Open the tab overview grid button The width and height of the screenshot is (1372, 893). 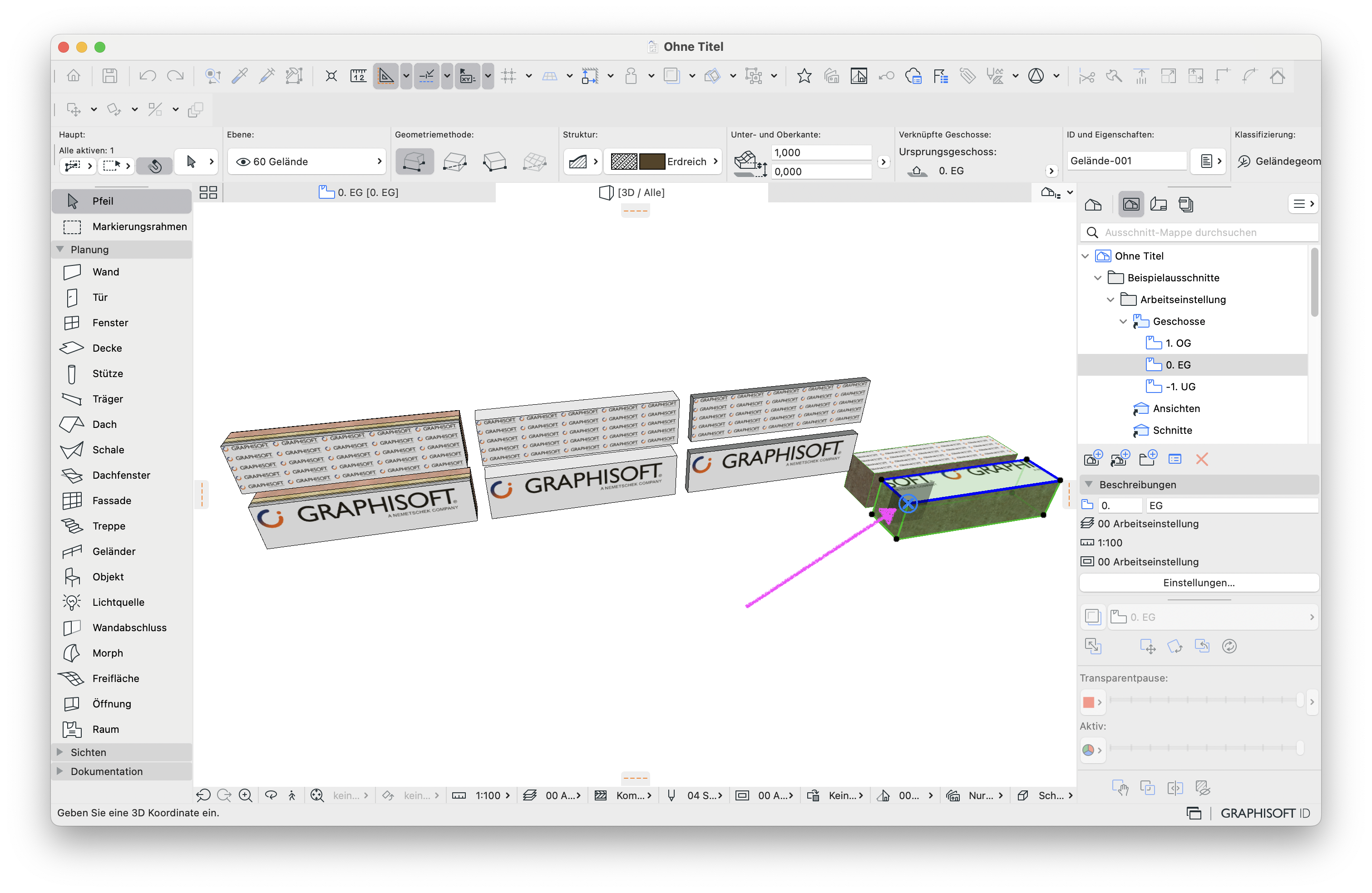pos(208,192)
